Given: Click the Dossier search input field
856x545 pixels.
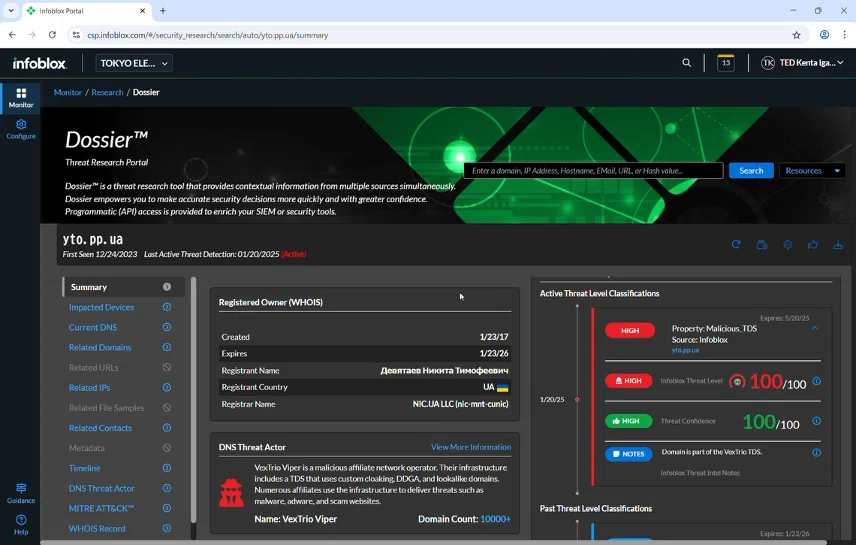Looking at the screenshot, I should [x=593, y=171].
